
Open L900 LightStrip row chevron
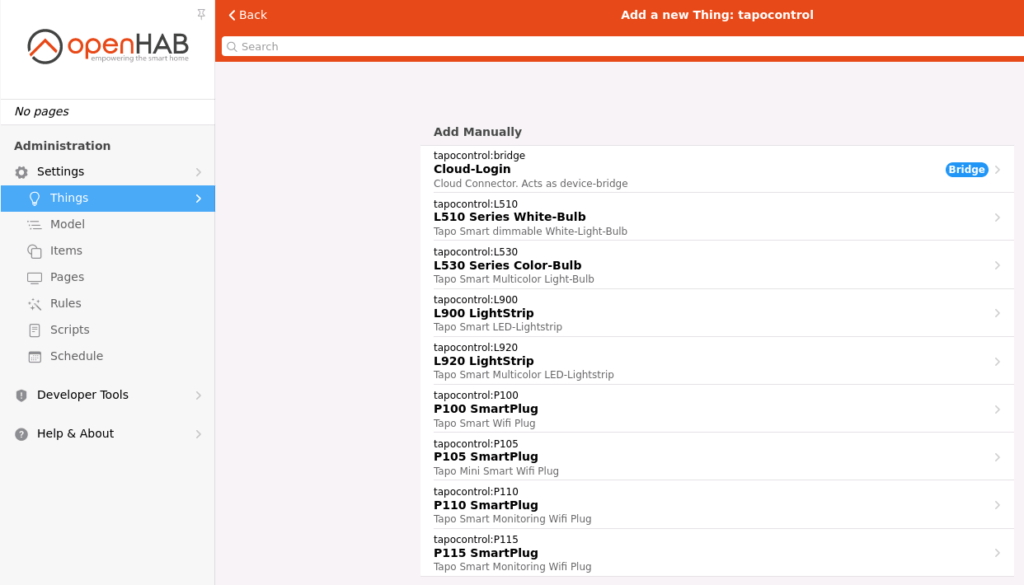click(x=997, y=313)
